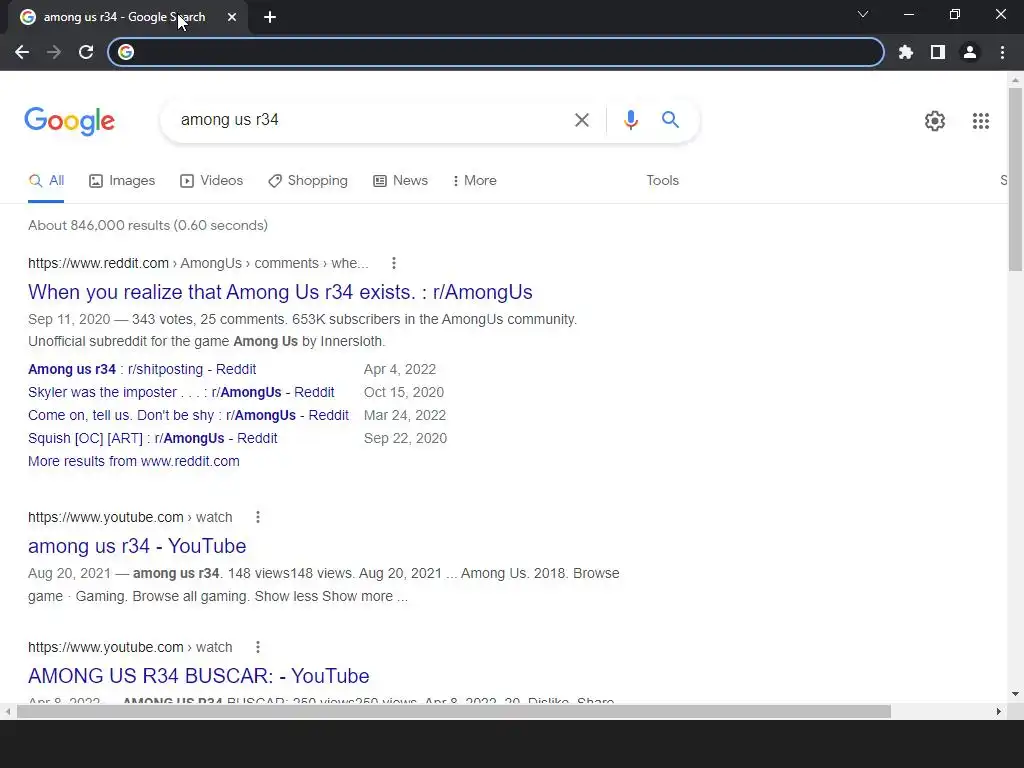1024x768 pixels.
Task: Switch to the Shopping tab
Action: [308, 181]
